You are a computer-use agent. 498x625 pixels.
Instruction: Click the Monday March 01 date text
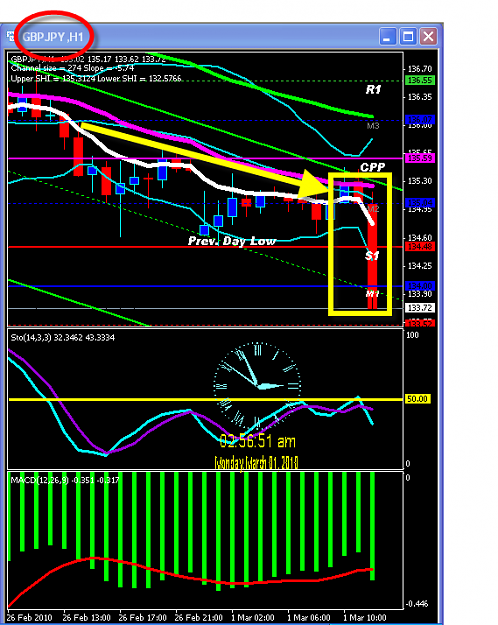click(257, 462)
